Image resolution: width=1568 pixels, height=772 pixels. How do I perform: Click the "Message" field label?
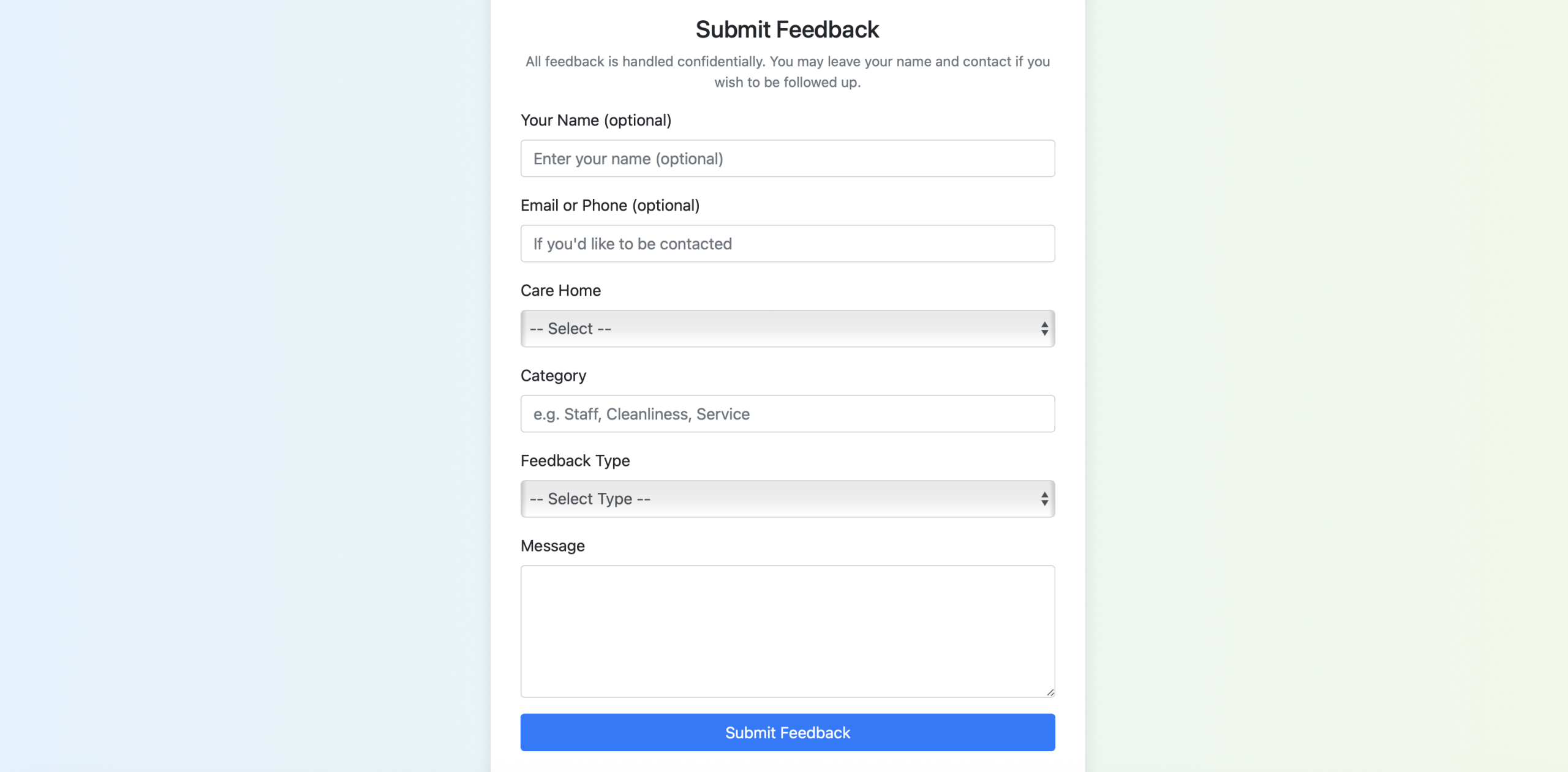pyautogui.click(x=552, y=545)
